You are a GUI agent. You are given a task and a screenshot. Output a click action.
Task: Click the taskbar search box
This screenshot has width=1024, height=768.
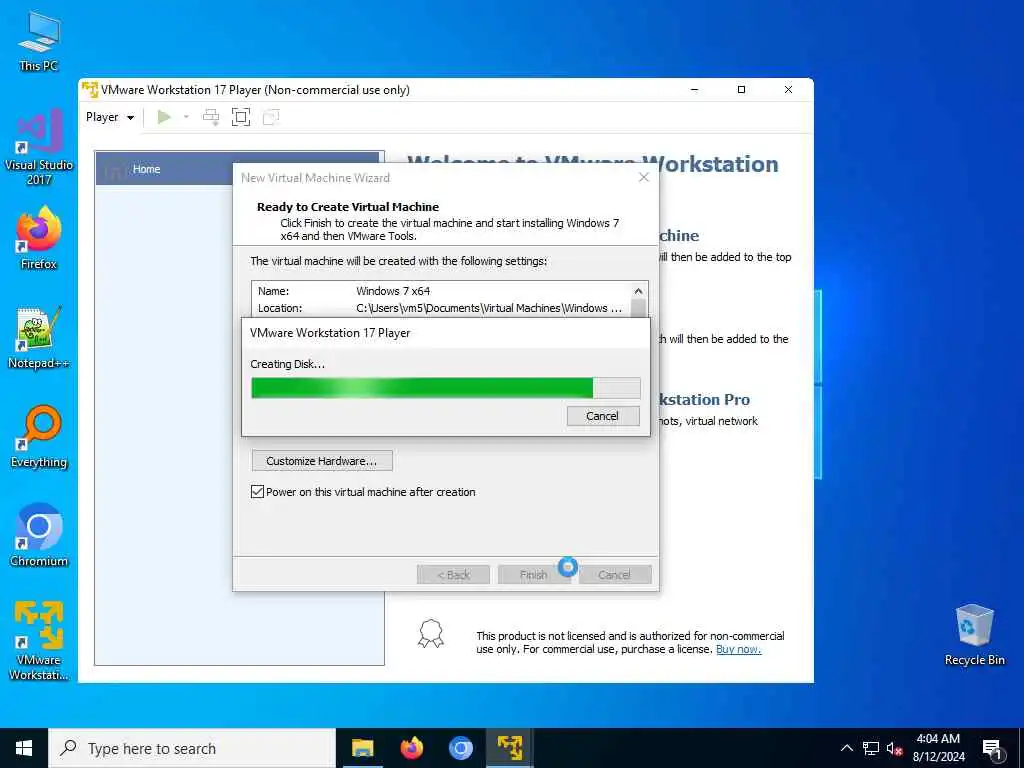coord(192,748)
